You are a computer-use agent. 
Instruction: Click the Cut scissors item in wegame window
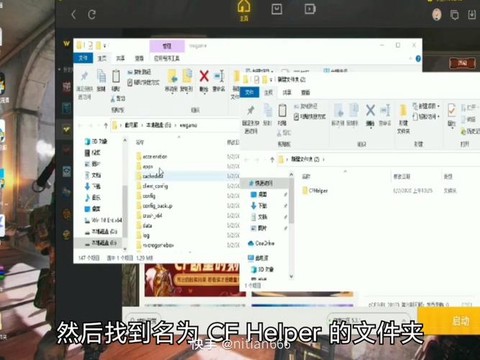point(118,98)
